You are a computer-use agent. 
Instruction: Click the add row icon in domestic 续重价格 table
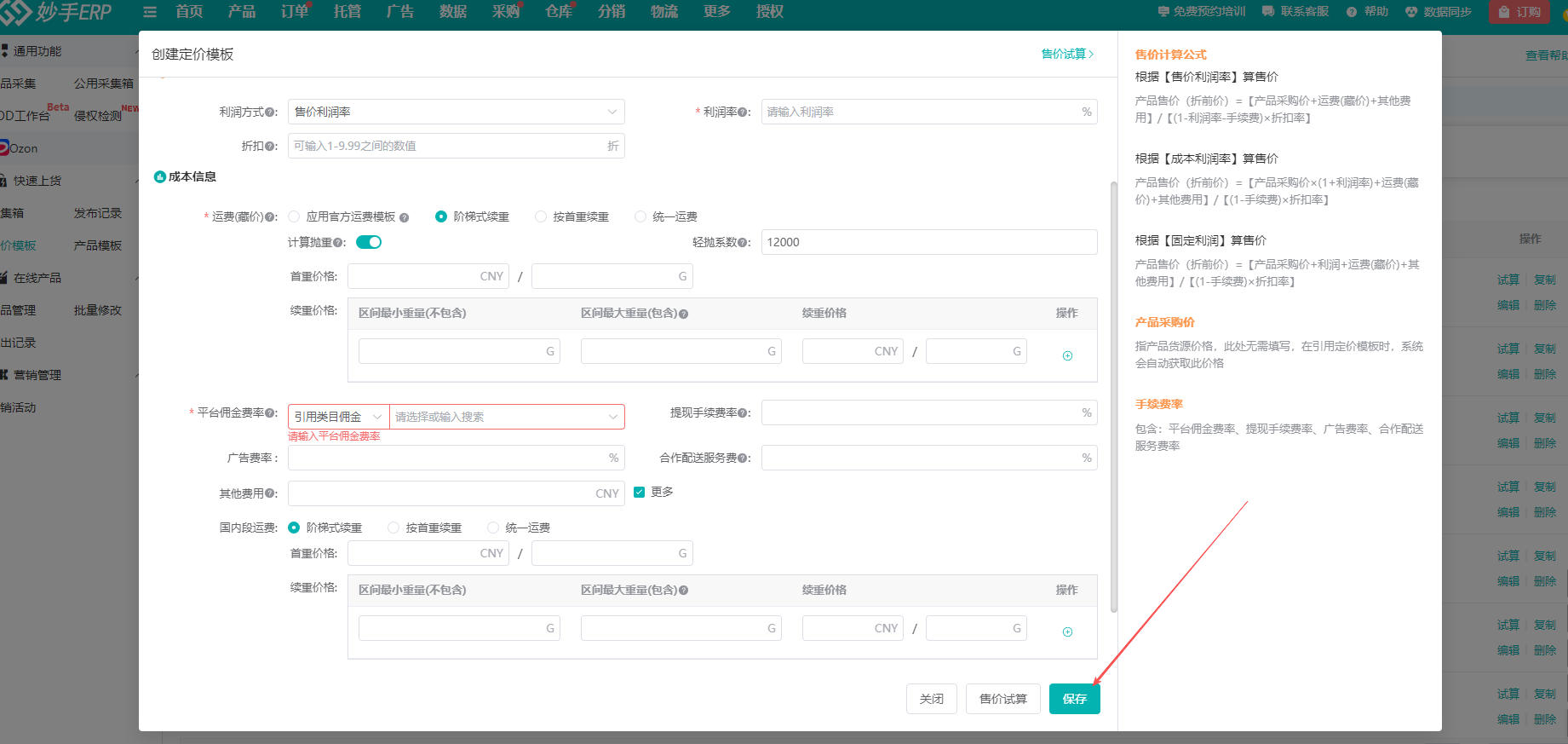coord(1067,632)
